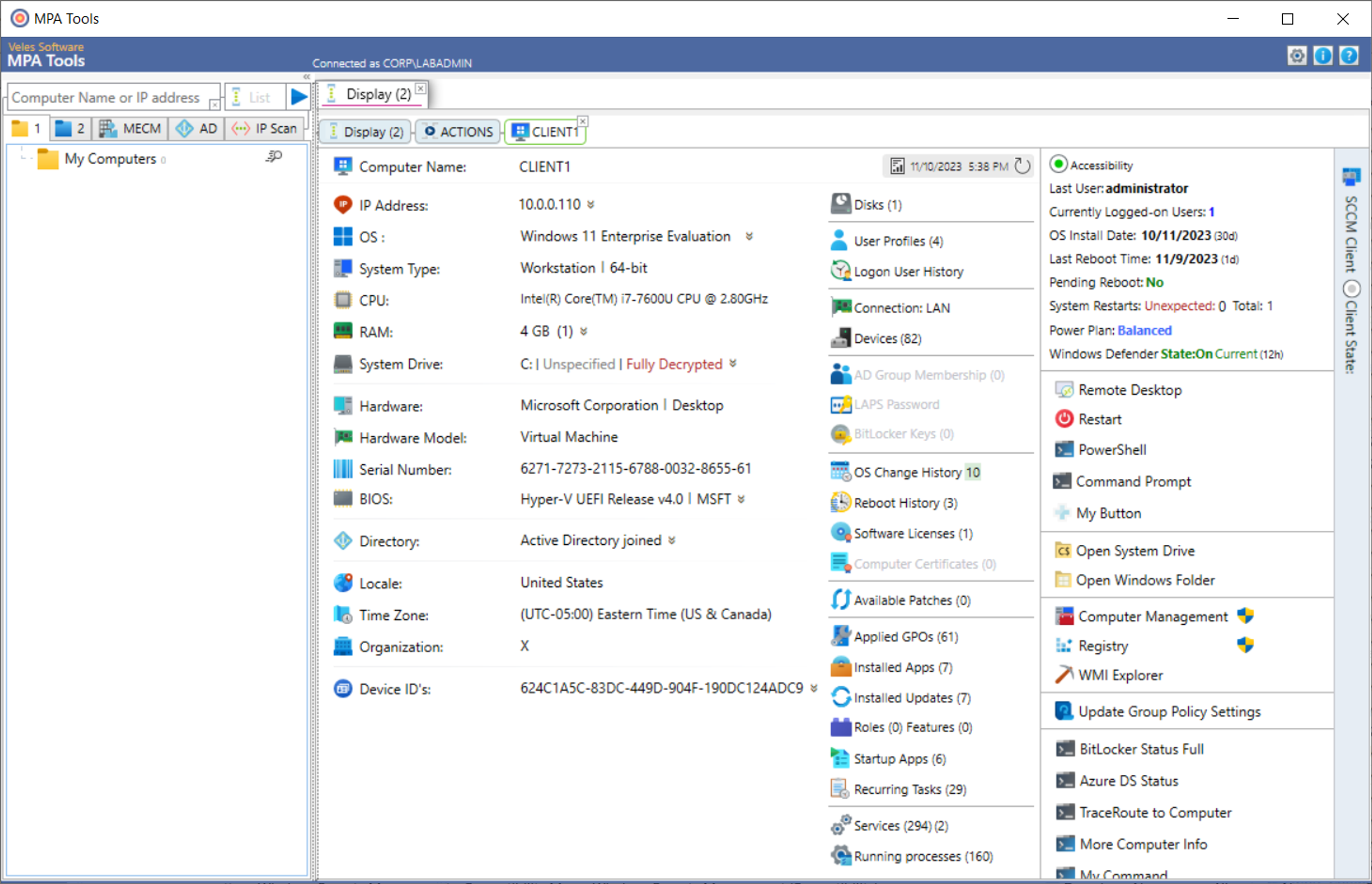Click the search-in-tree icon beside My Computers
Screen dimensions: 1372x884
[274, 157]
